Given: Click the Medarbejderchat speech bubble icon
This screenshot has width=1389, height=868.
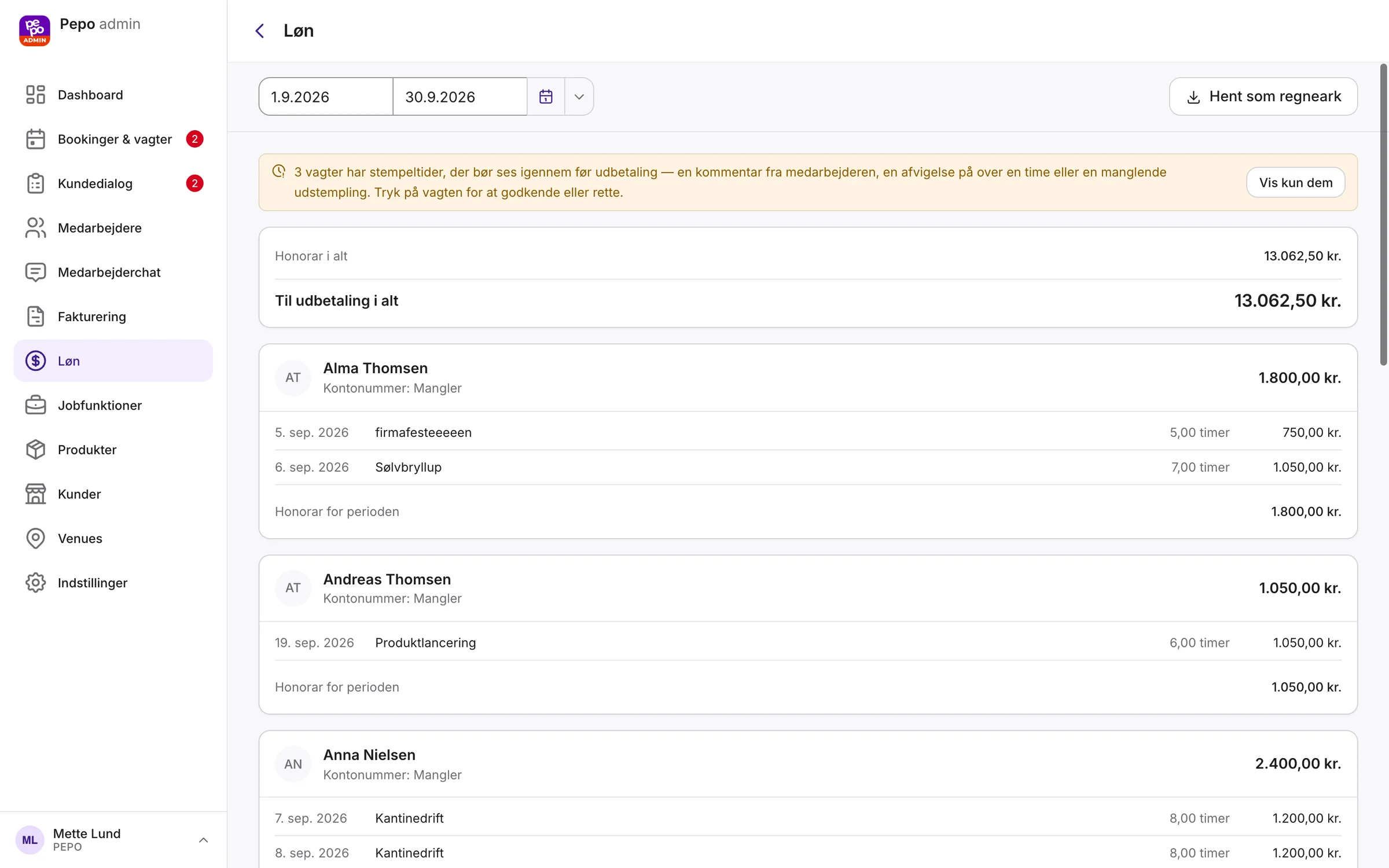Looking at the screenshot, I should 35,272.
